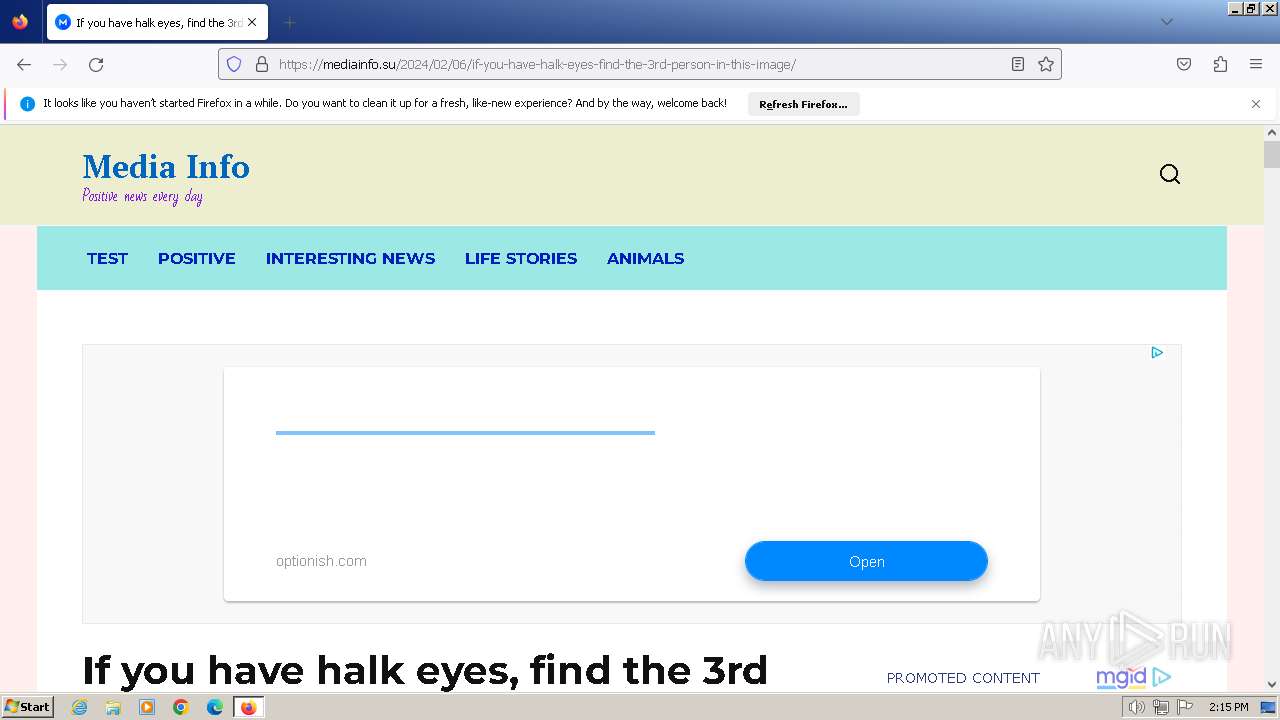Click the AdChoices icon on the ad

[x=1157, y=352]
